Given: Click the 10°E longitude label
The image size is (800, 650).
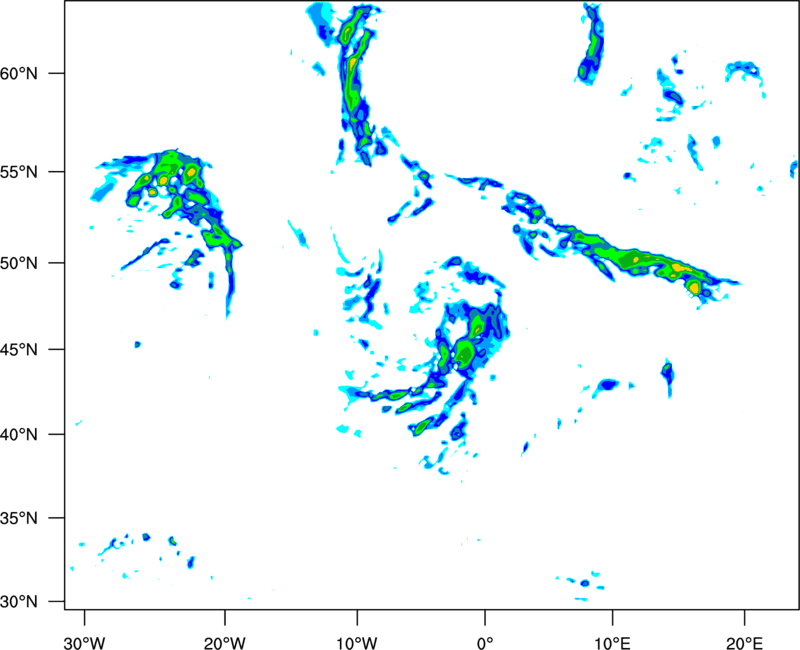Looking at the screenshot, I should pyautogui.click(x=612, y=643).
